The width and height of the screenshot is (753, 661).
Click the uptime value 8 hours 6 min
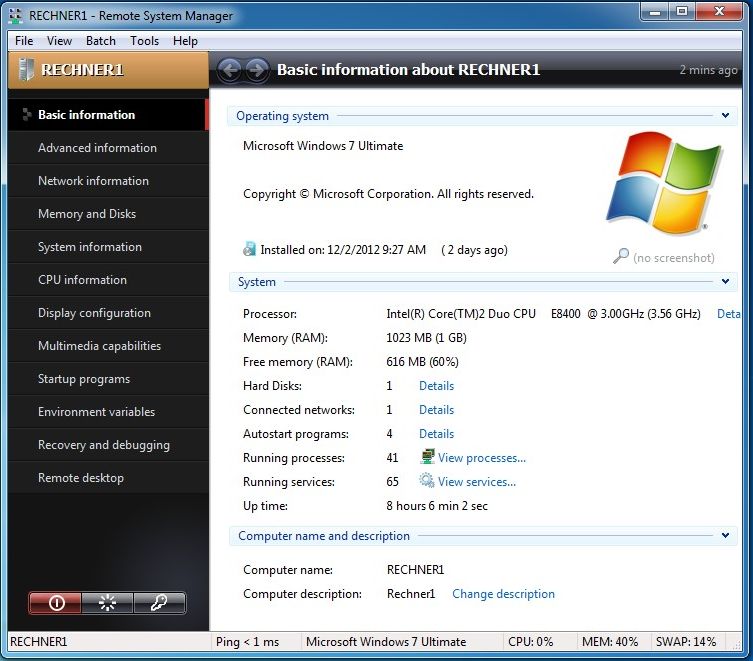437,506
